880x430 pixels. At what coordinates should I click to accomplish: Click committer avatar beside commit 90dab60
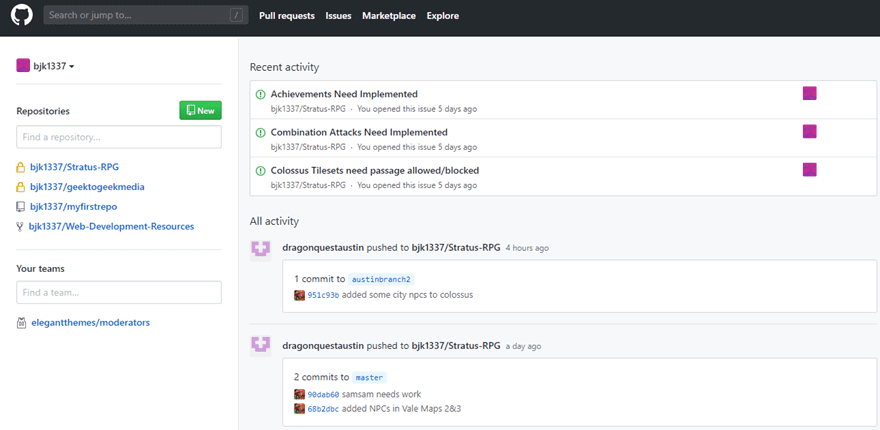click(x=300, y=394)
